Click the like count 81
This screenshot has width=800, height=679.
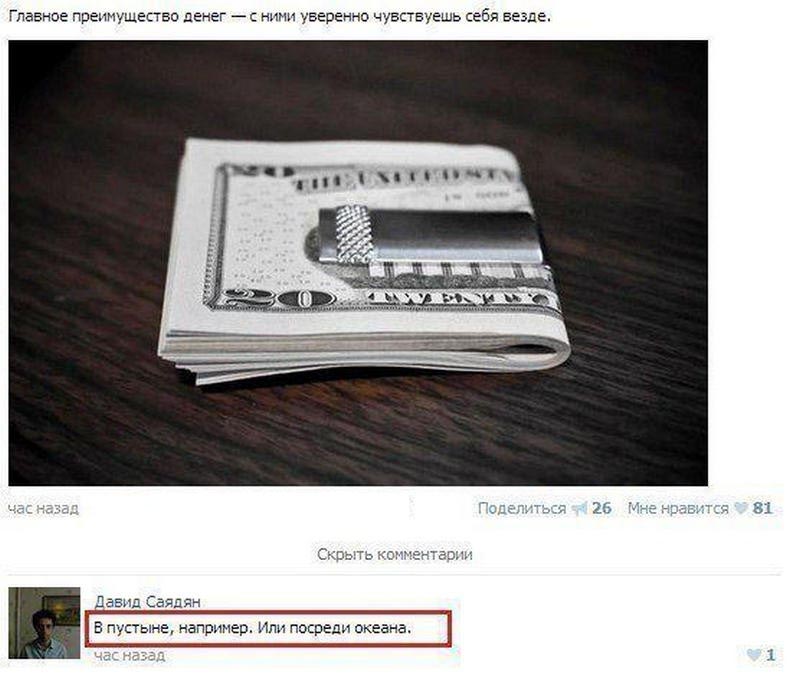pyautogui.click(x=763, y=508)
